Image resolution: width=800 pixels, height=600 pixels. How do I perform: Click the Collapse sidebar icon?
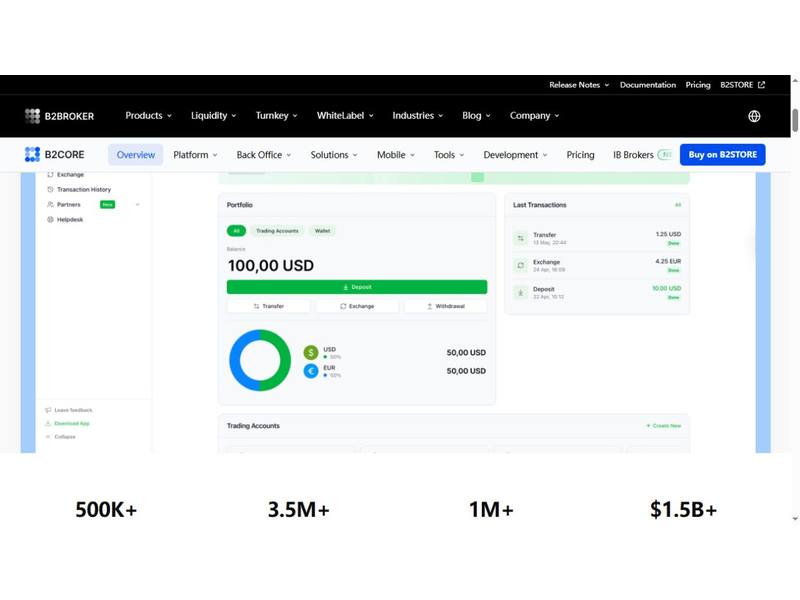point(48,437)
